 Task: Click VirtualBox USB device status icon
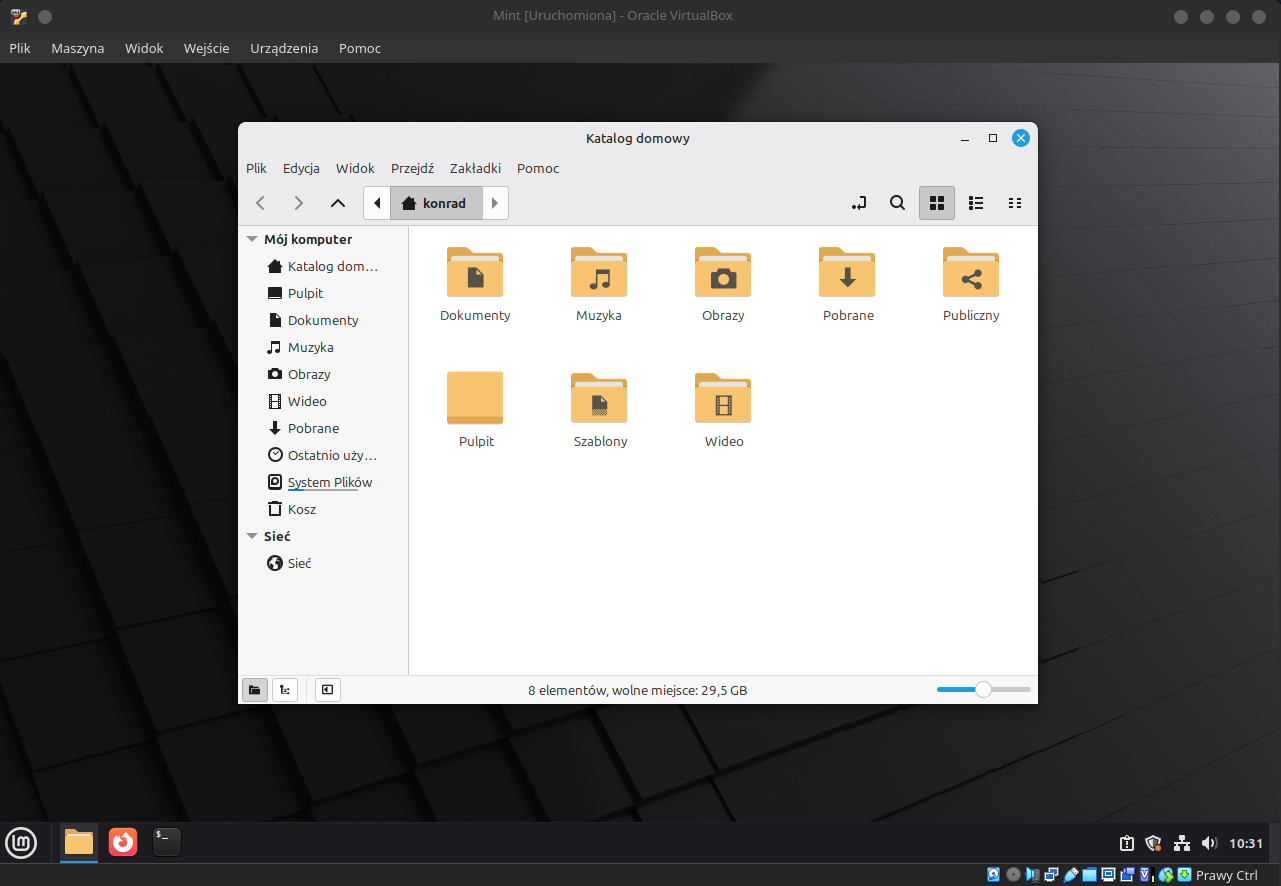[1071, 875]
